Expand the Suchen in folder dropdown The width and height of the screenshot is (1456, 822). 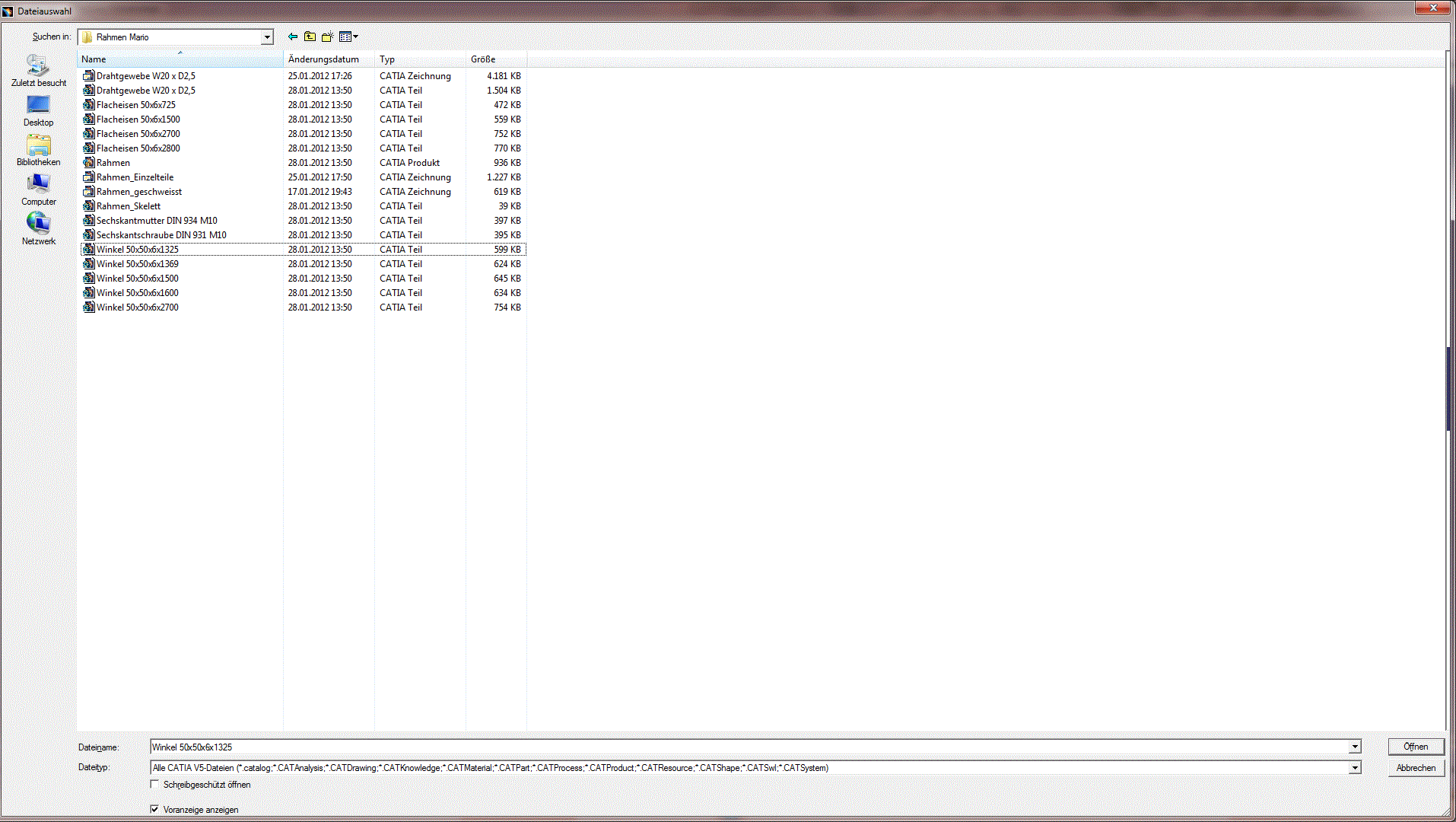[x=267, y=37]
